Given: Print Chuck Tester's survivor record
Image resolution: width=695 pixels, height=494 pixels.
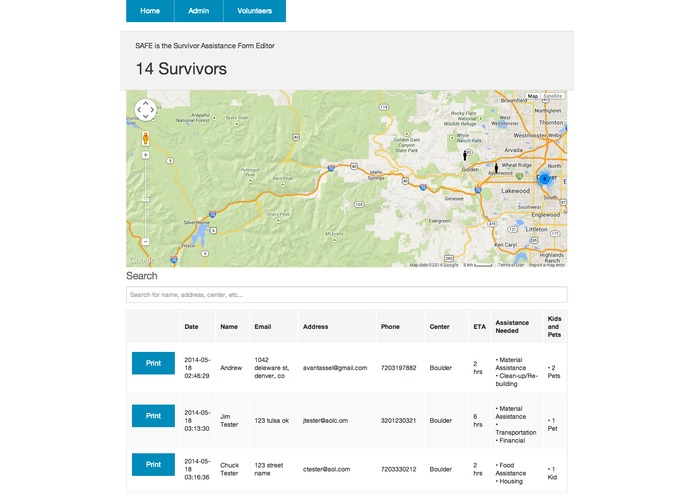Looking at the screenshot, I should [x=153, y=464].
